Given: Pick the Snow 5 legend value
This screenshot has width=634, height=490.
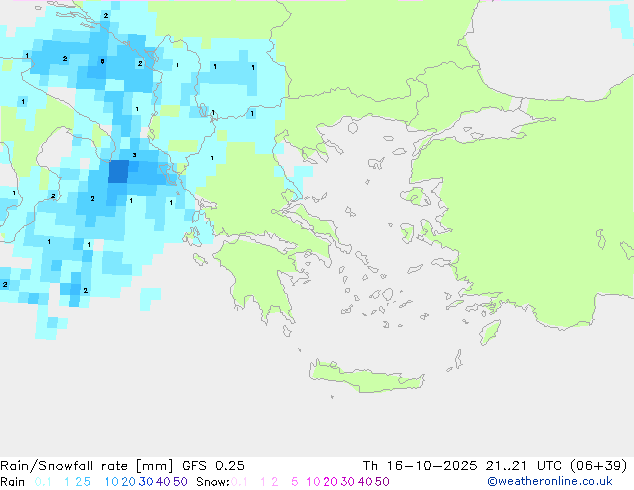Looking at the screenshot, I should (x=295, y=482).
